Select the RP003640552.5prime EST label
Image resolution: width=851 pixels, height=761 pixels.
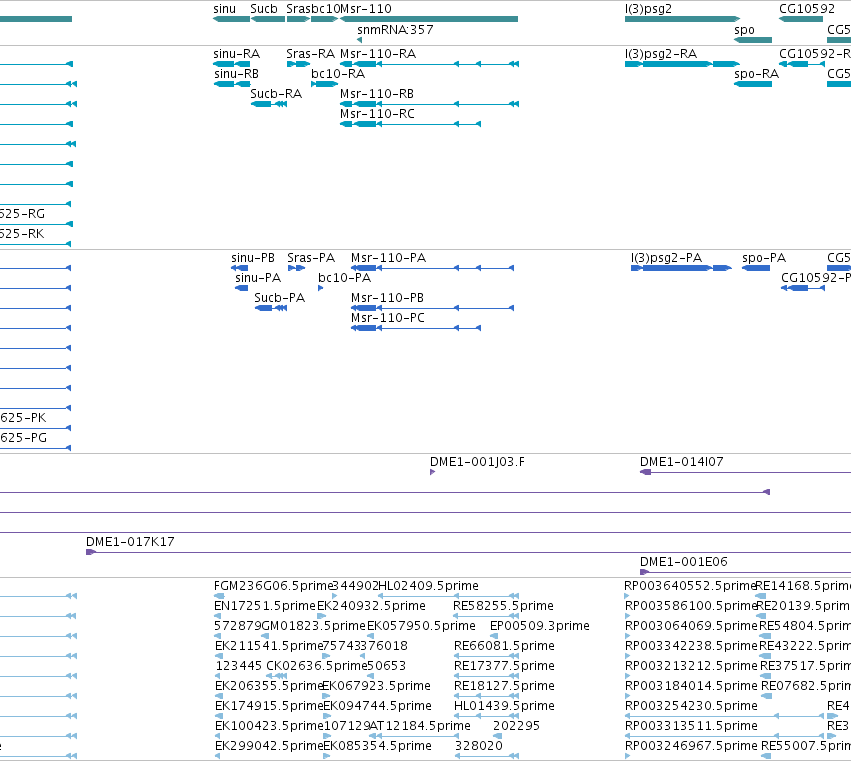[690, 586]
